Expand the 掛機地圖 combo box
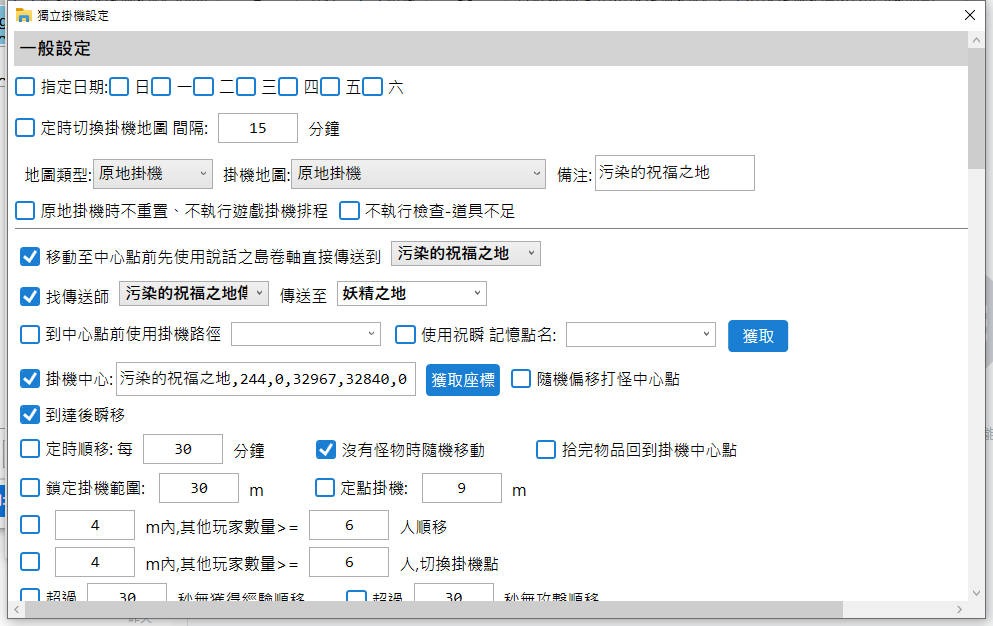The width and height of the screenshot is (993, 626). (417, 174)
